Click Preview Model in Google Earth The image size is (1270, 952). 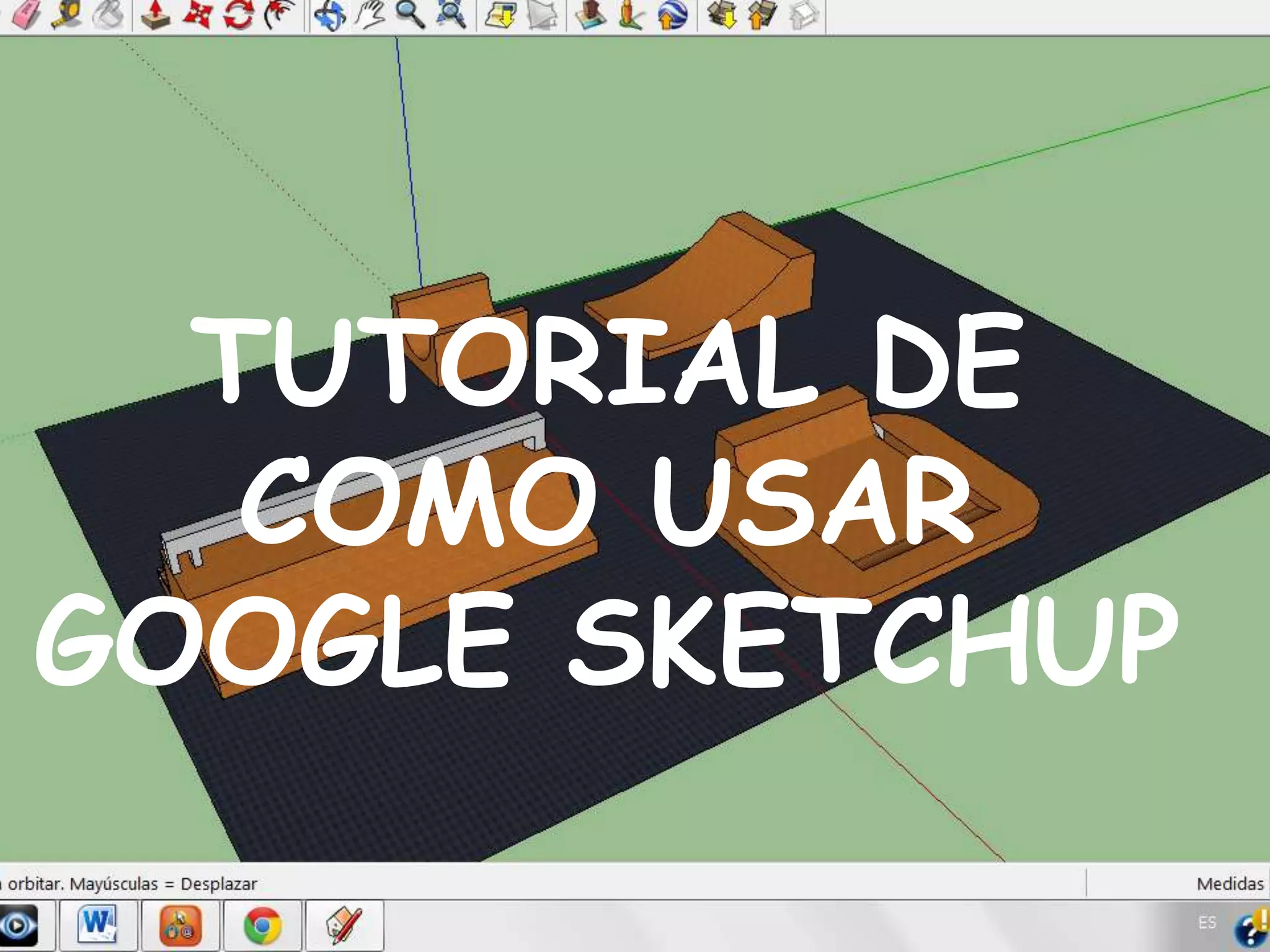tap(672, 14)
